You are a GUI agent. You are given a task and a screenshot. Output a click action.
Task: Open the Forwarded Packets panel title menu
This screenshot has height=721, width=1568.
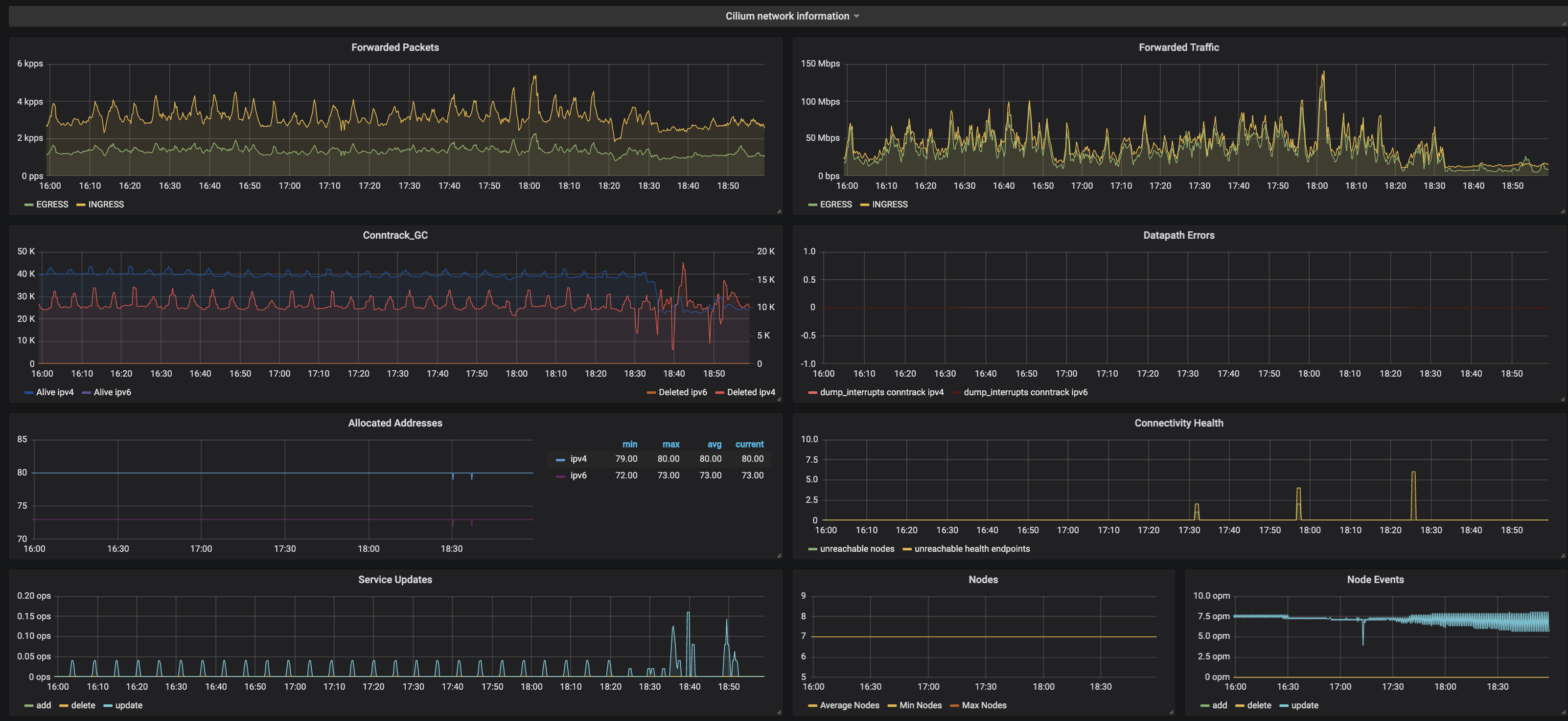coord(395,47)
